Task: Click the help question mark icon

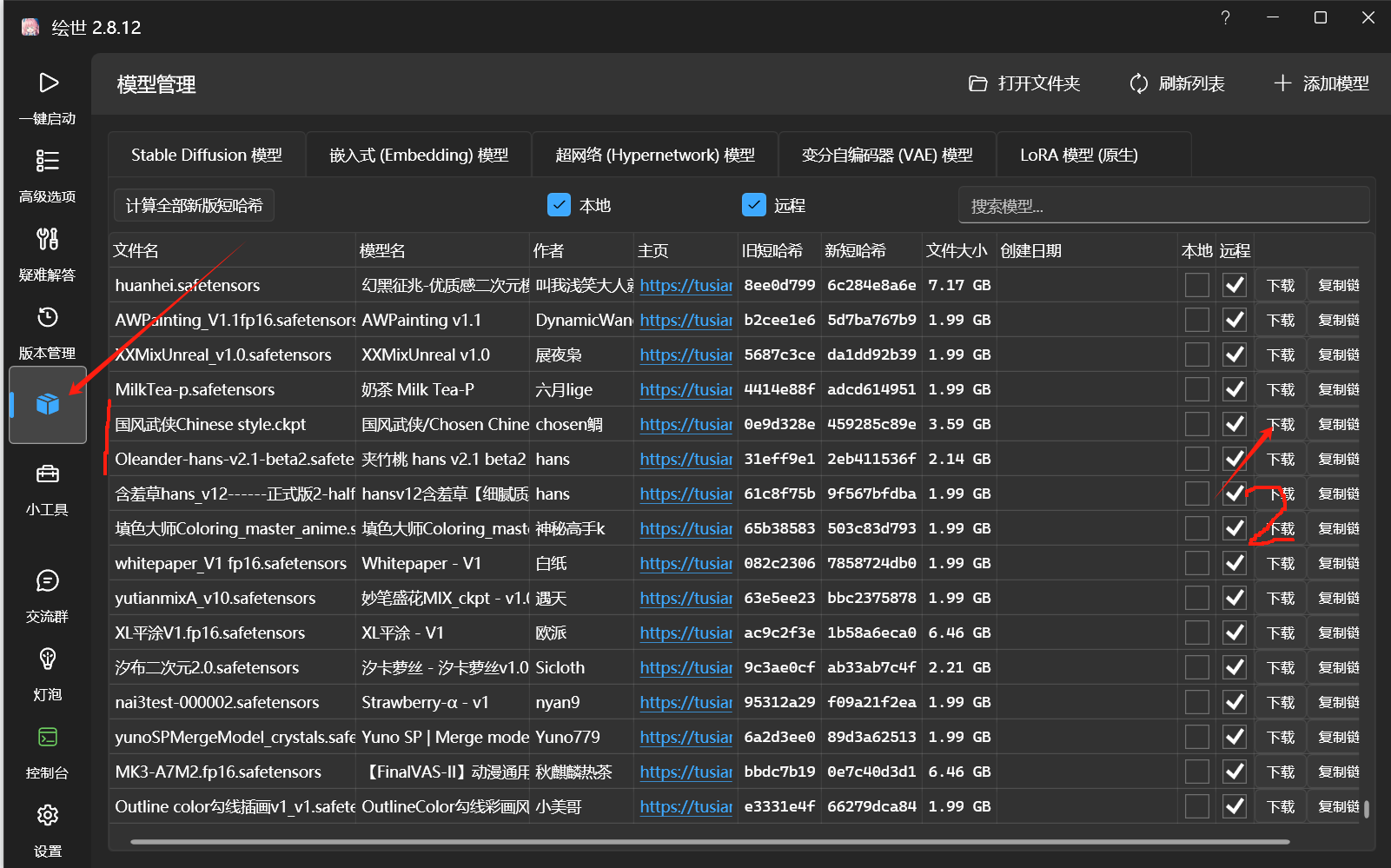Action: 1225,17
